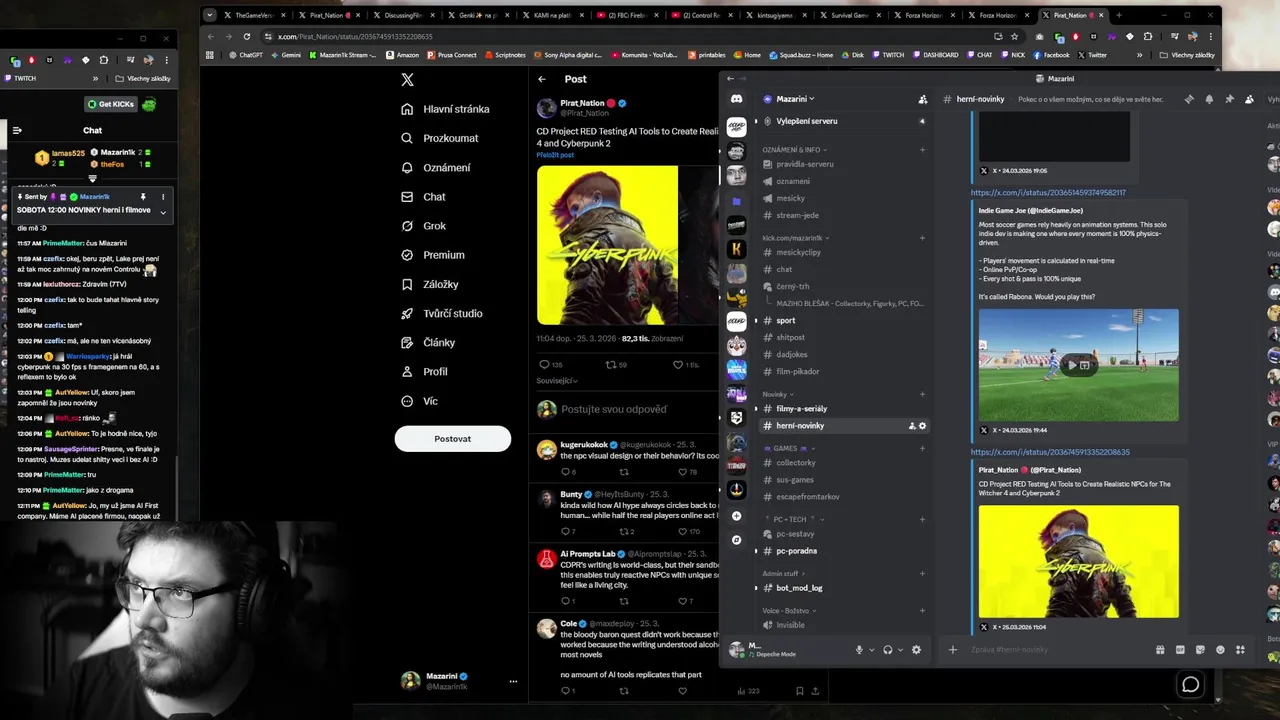Screen dimensions: 1280x720
Task: Open Tvůrčí studio in X sidebar
Action: [441, 313]
